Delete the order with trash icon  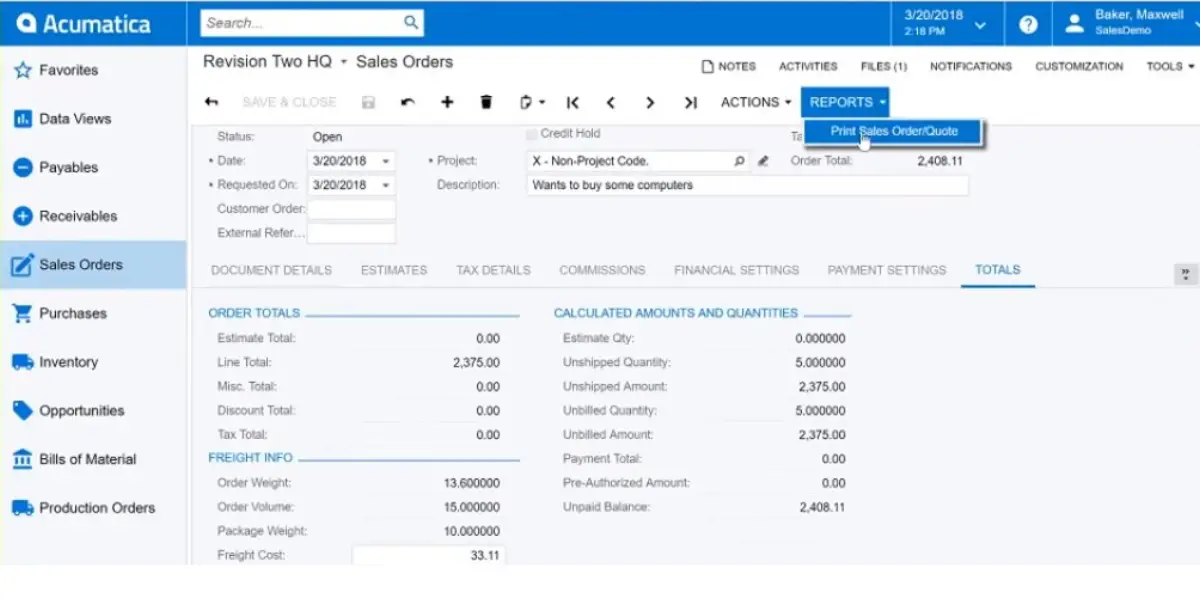click(487, 102)
